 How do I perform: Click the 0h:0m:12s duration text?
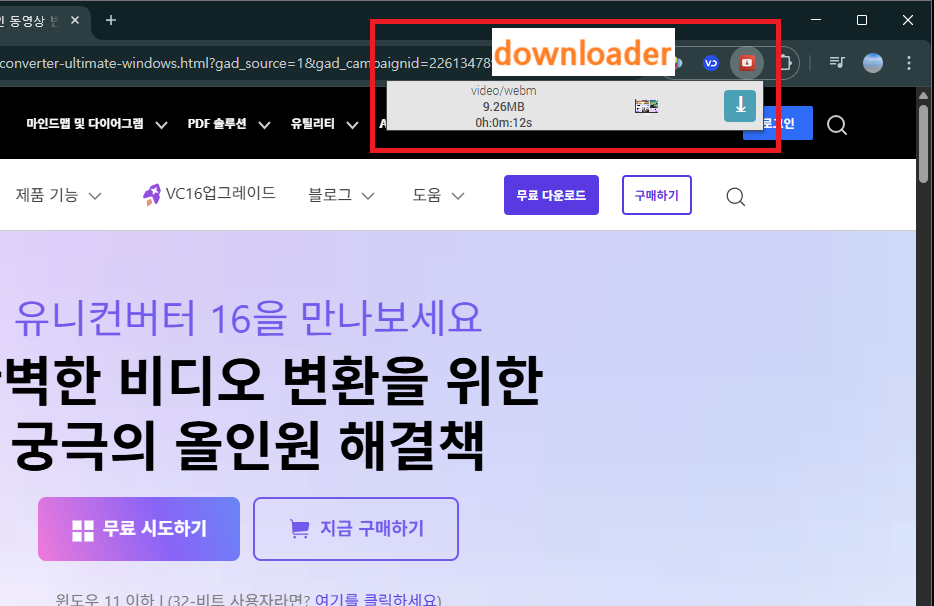tap(503, 123)
